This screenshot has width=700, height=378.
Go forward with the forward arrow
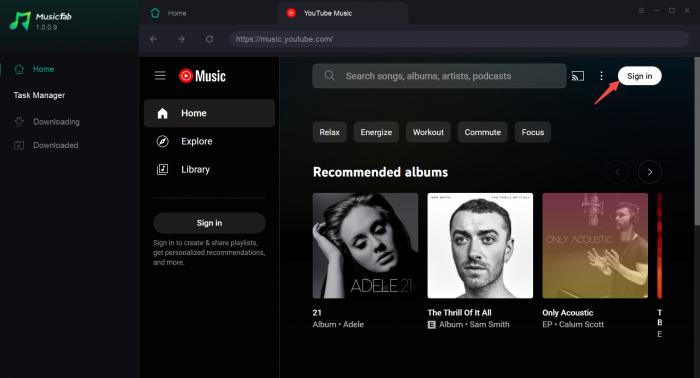[x=181, y=39]
